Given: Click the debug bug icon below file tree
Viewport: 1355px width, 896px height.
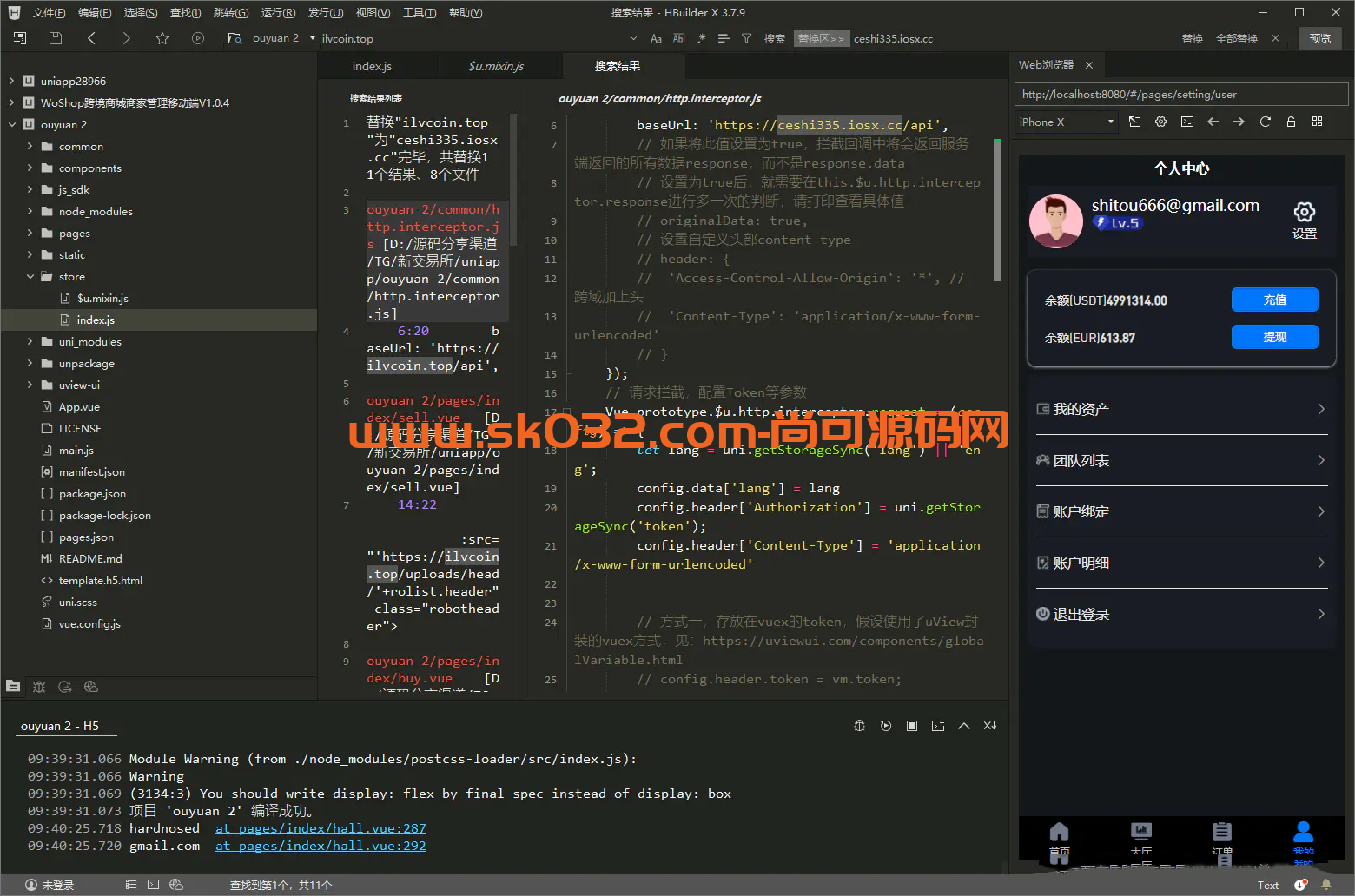Looking at the screenshot, I should [39, 687].
